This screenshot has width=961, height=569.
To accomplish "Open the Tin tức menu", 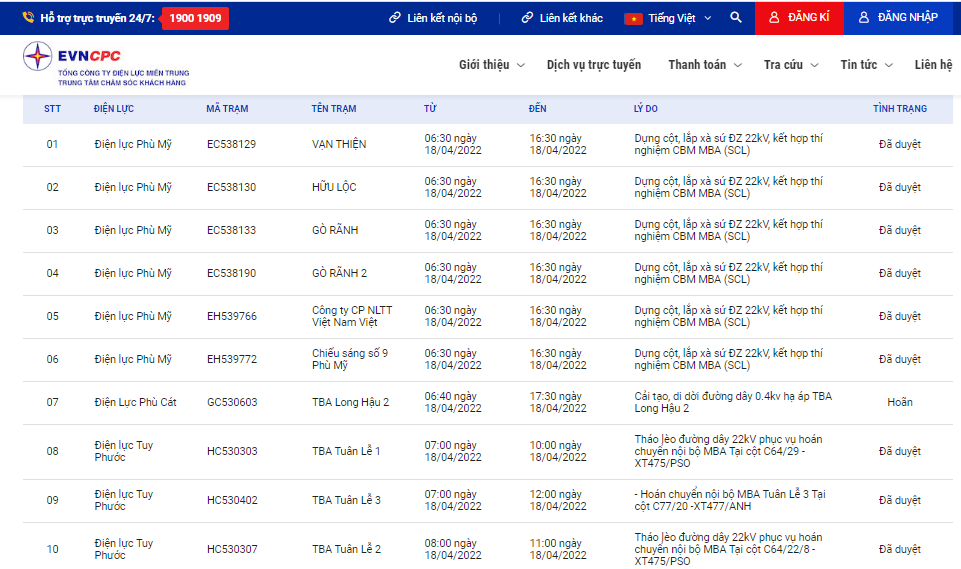I will pyautogui.click(x=866, y=64).
